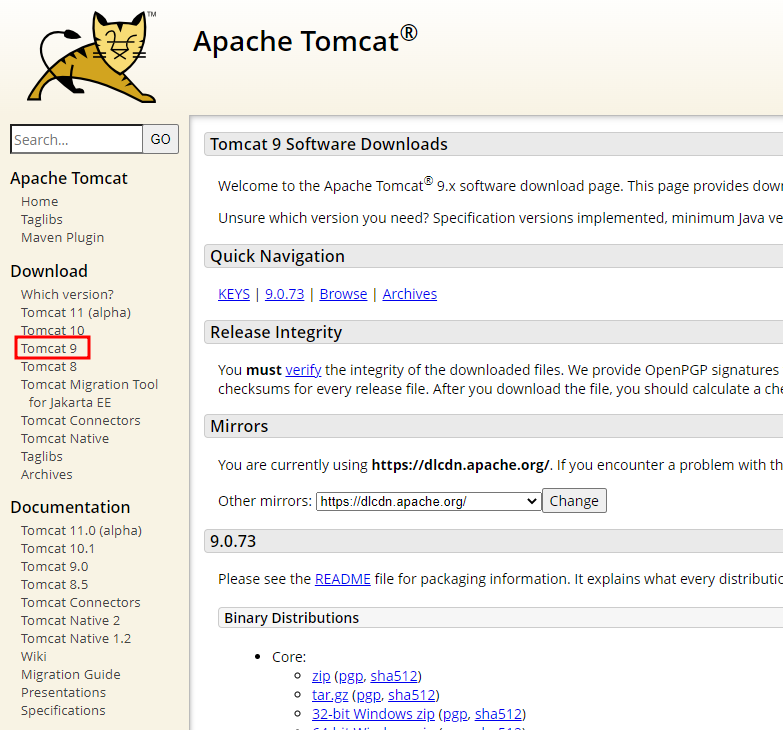Screen dimensions: 783x730
Task: Click the 'Binary Distributions' heading
Action: 292,618
